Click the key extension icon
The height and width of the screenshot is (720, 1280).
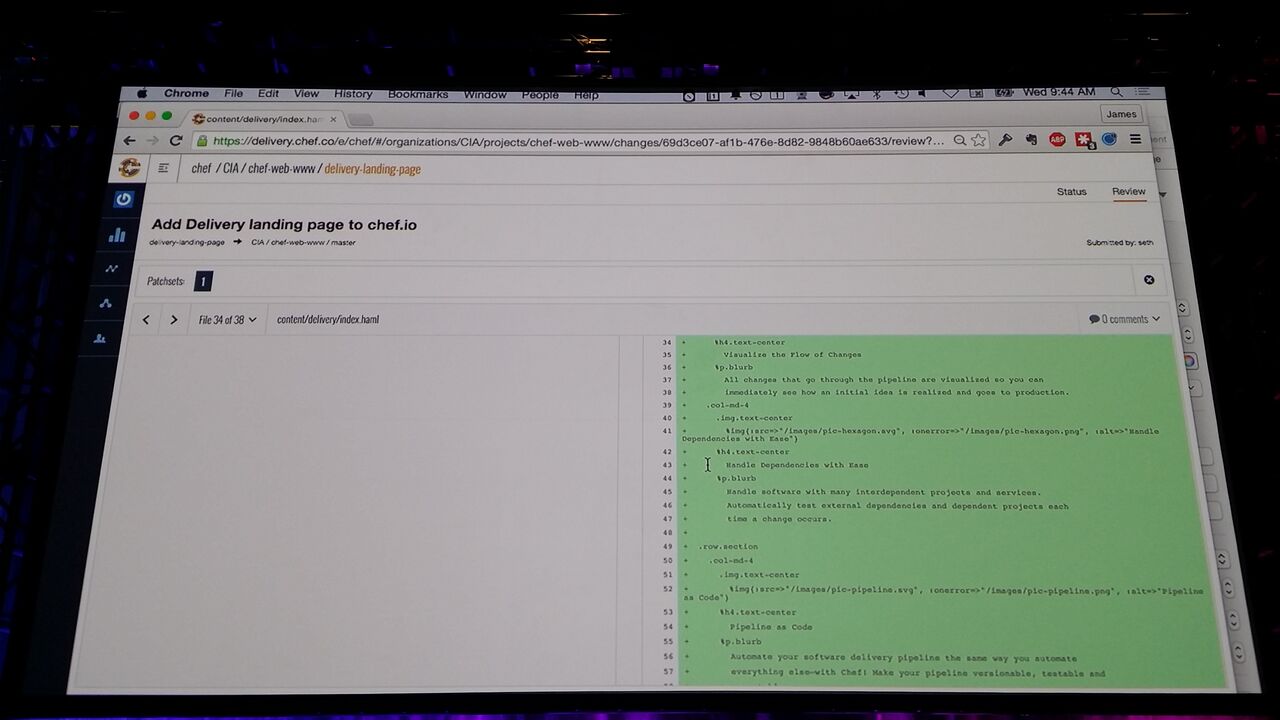pos(1006,140)
